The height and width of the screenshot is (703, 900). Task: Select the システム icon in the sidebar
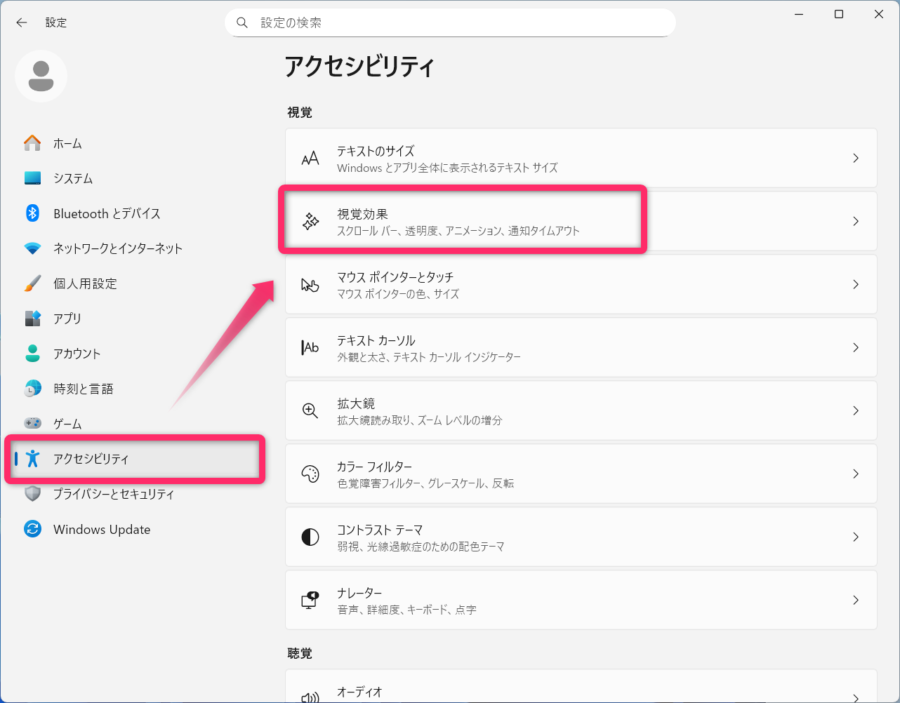point(31,178)
